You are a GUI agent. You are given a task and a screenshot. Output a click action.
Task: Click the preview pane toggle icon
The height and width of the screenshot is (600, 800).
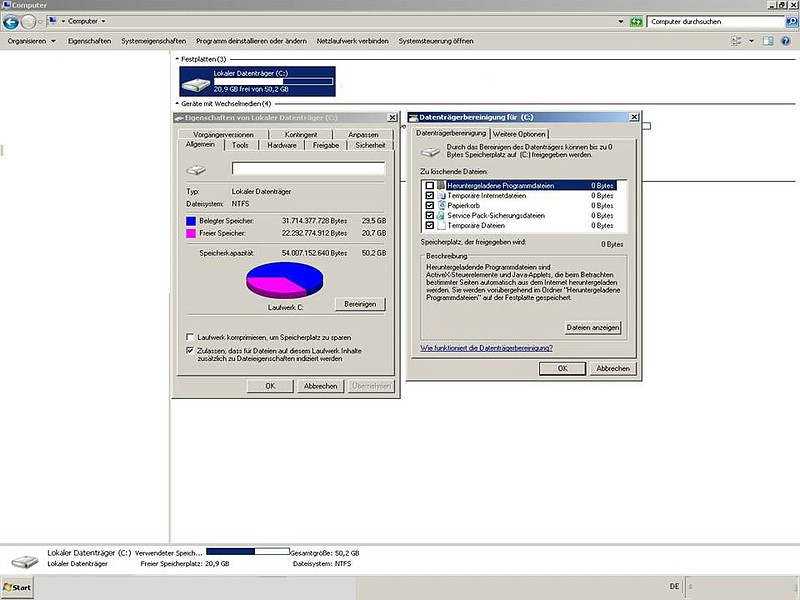[x=768, y=41]
